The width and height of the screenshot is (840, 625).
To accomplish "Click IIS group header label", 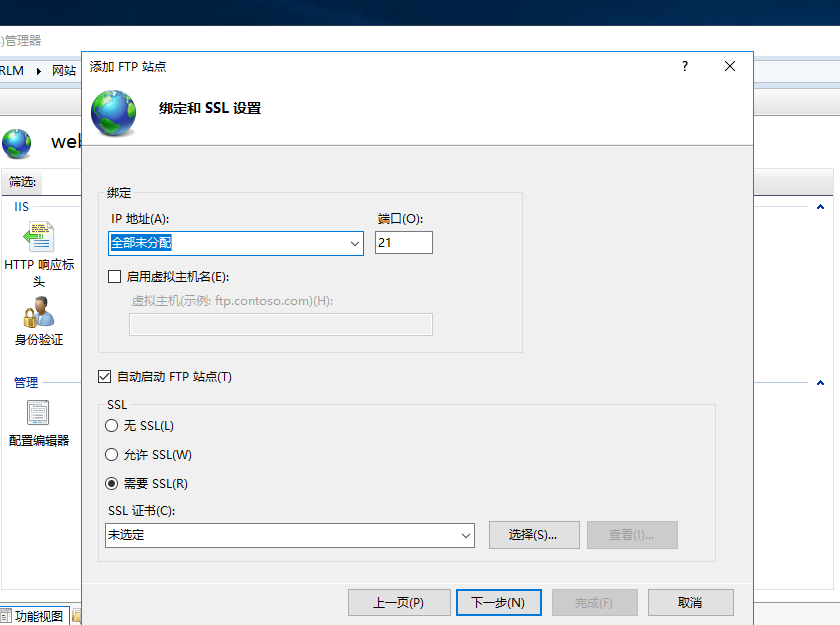I will pyautogui.click(x=21, y=207).
